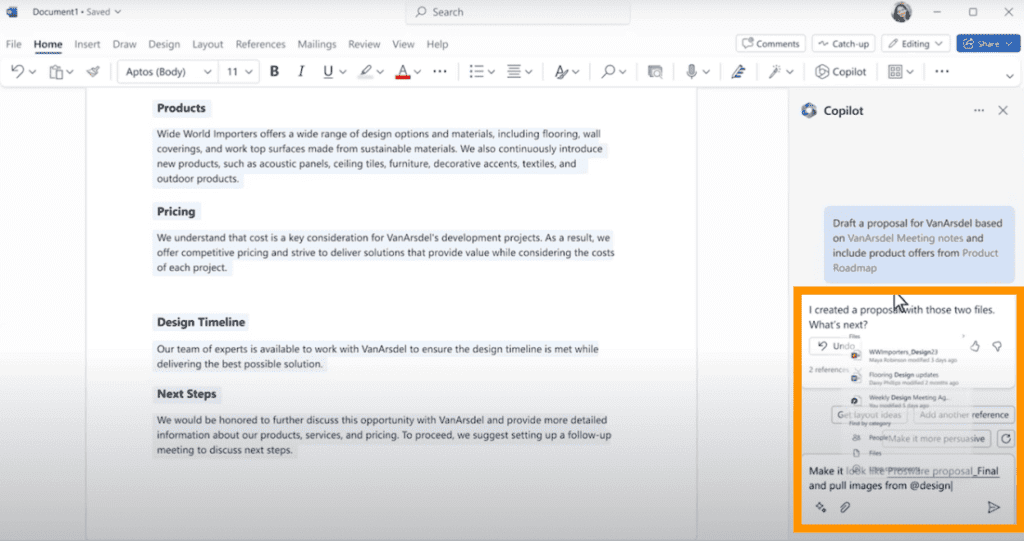
Task: Open more font options ellipsis after font color
Action: tap(440, 72)
